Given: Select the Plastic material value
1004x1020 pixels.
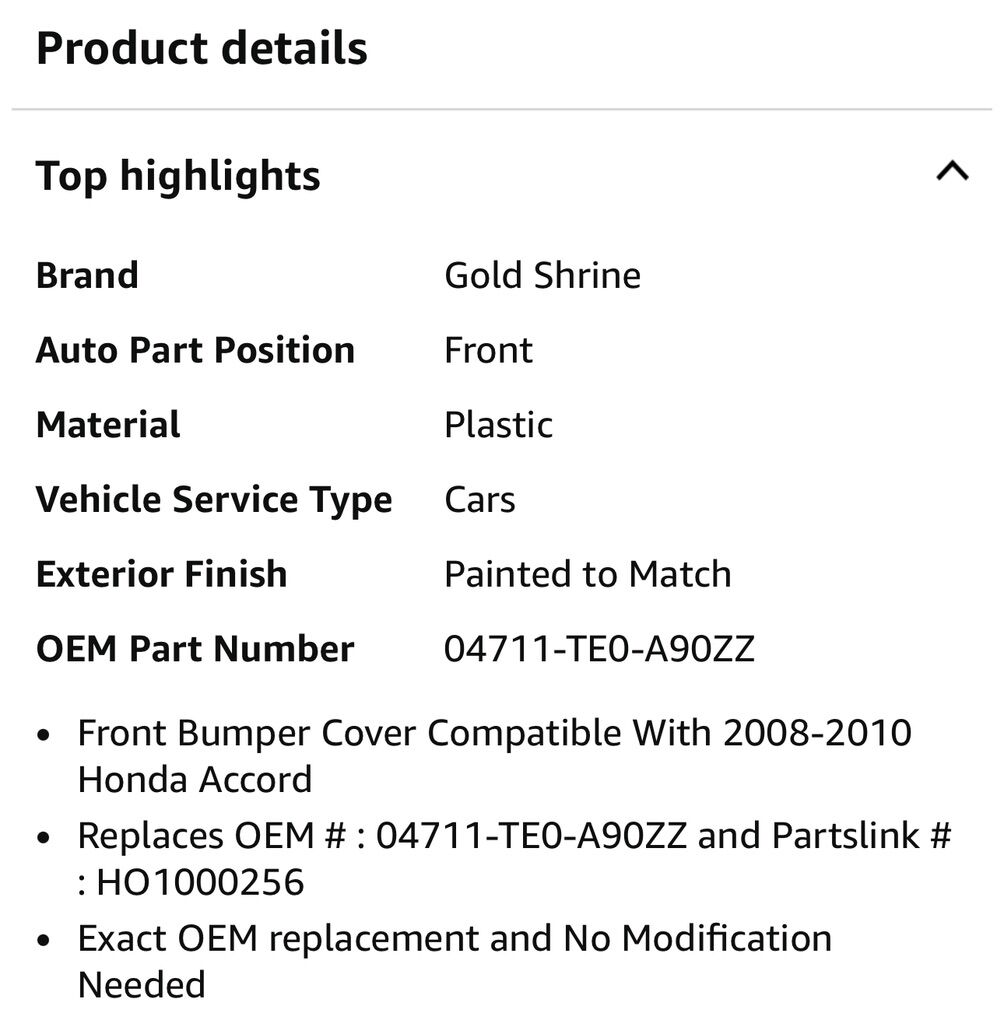Looking at the screenshot, I should (x=498, y=425).
